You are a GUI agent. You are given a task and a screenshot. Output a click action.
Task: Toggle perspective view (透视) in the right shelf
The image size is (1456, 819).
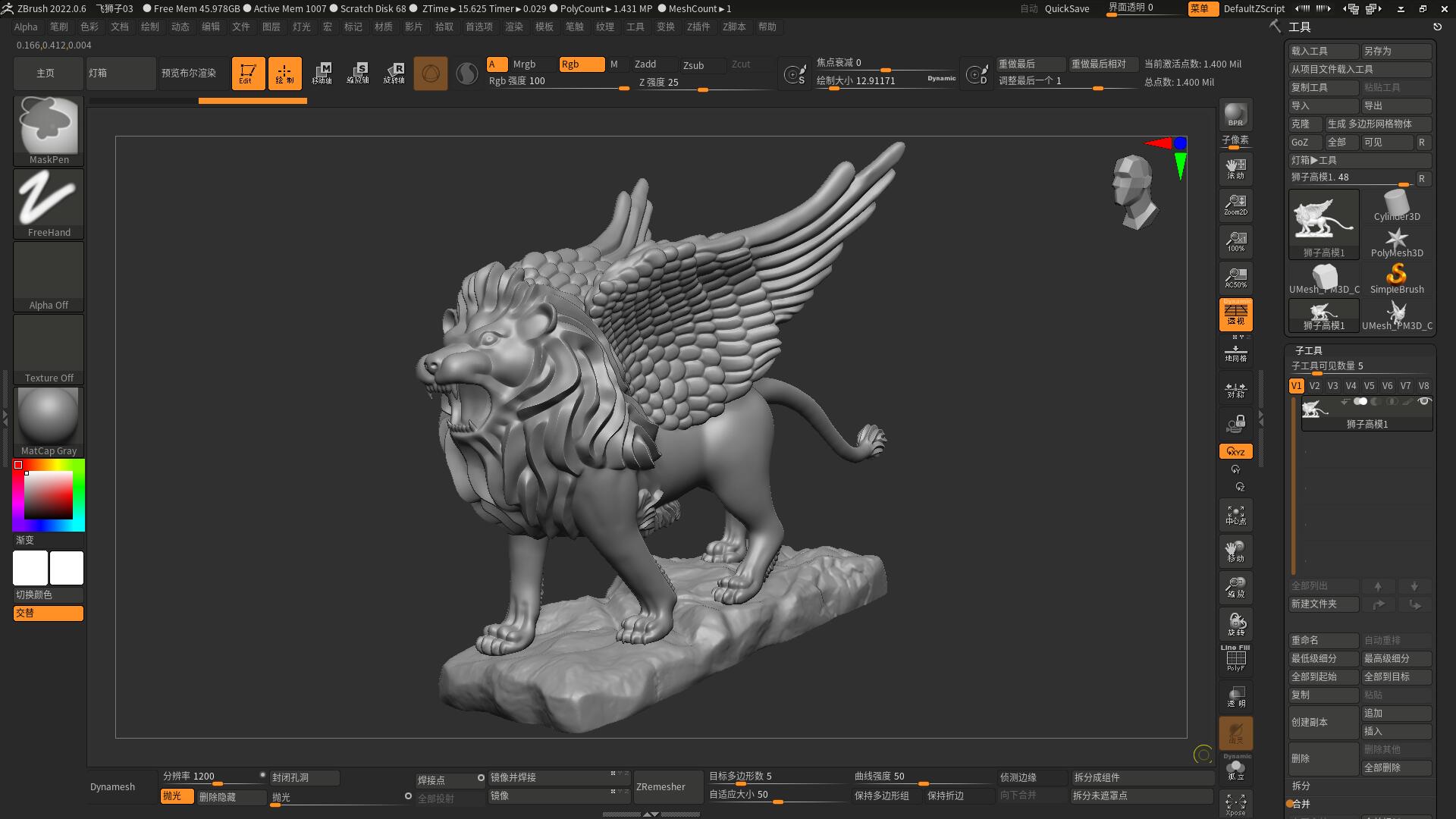point(1235,315)
